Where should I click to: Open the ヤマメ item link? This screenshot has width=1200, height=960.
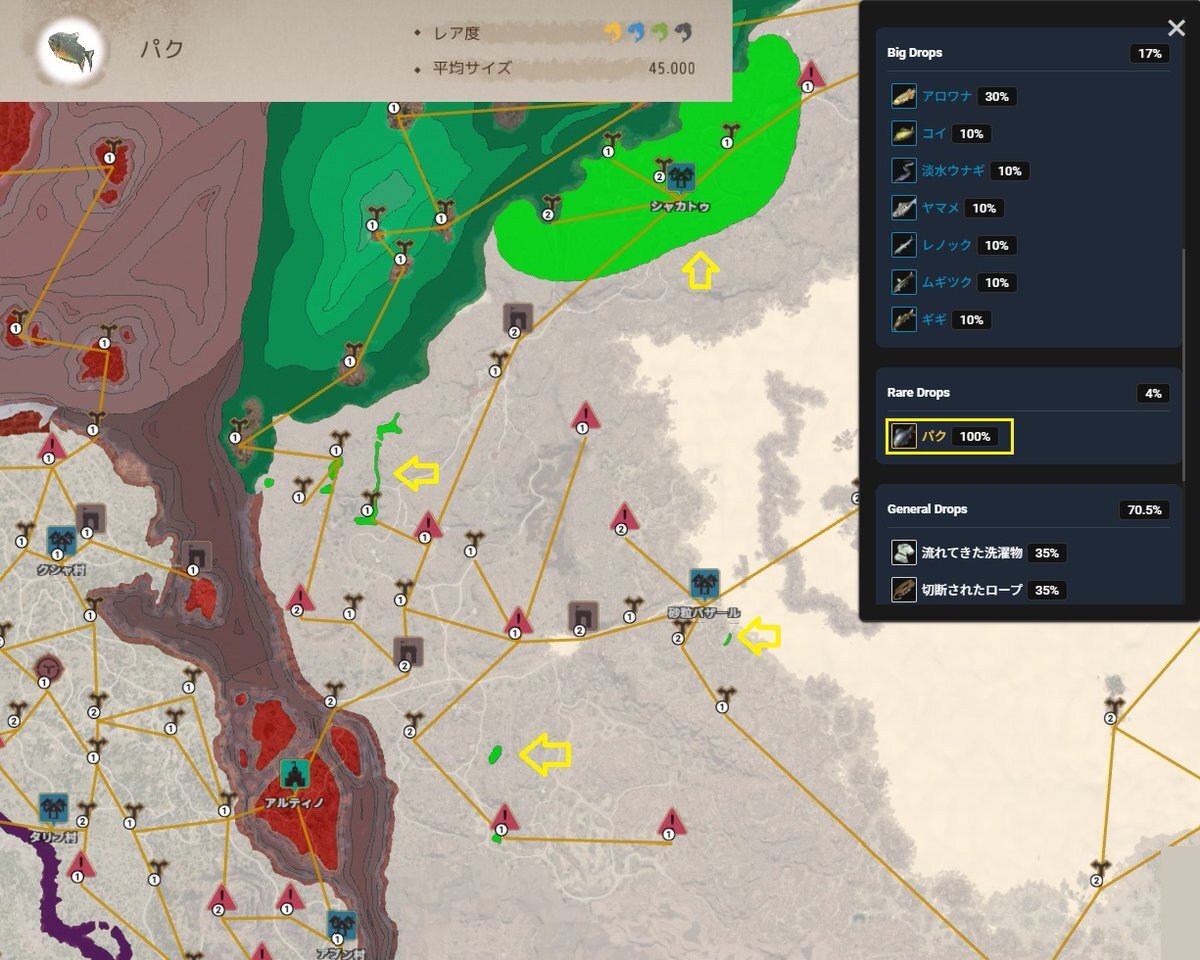point(940,208)
